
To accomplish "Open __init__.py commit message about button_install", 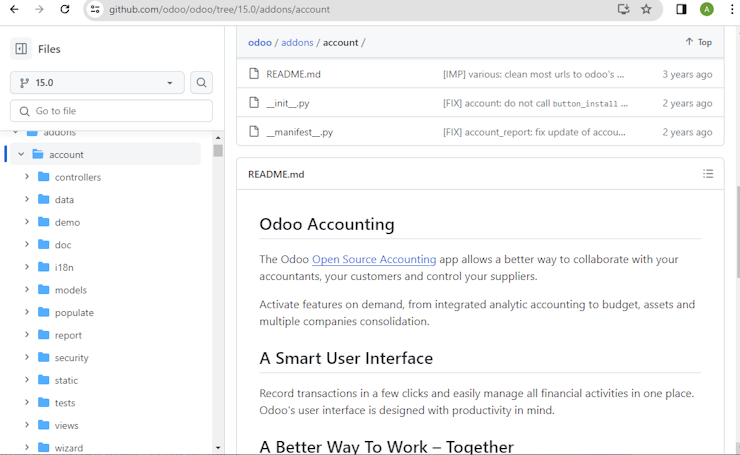I will (535, 103).
